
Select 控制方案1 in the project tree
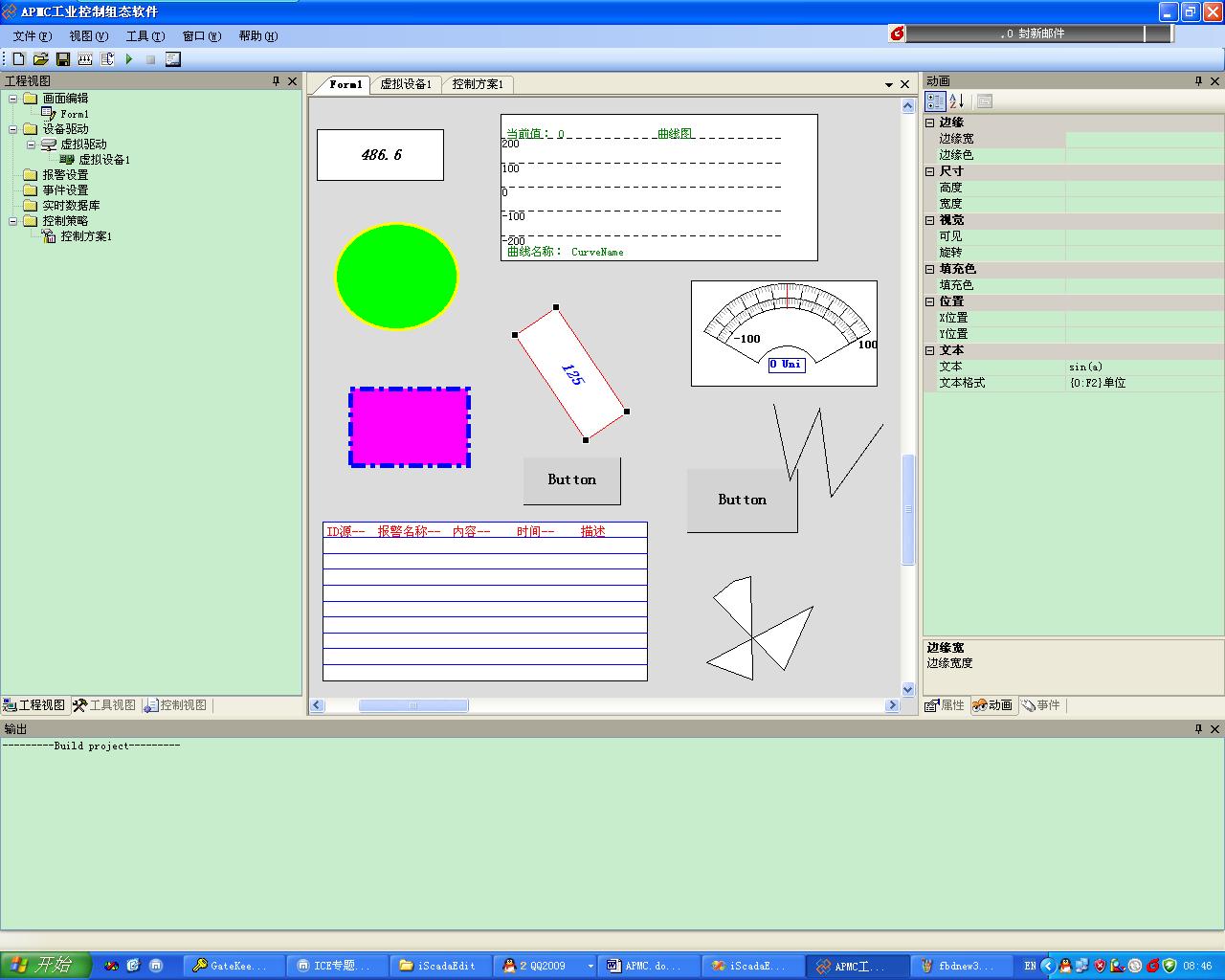click(x=86, y=236)
